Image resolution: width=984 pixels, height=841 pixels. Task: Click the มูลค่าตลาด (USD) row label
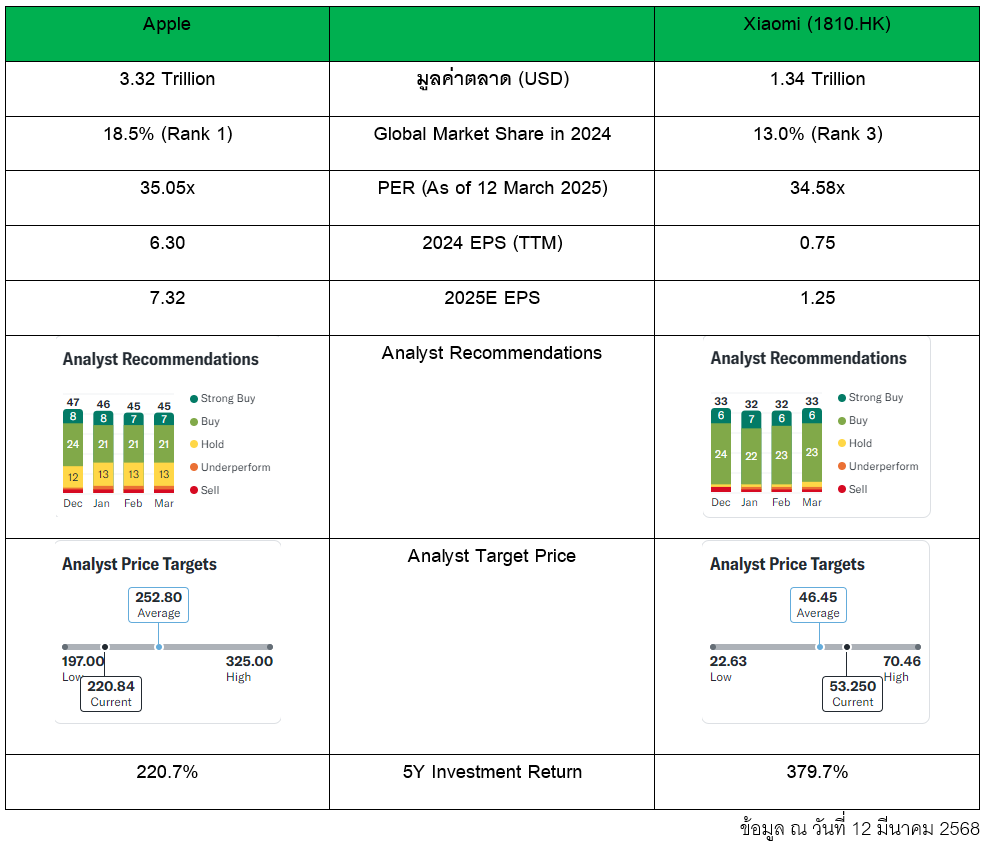493,79
